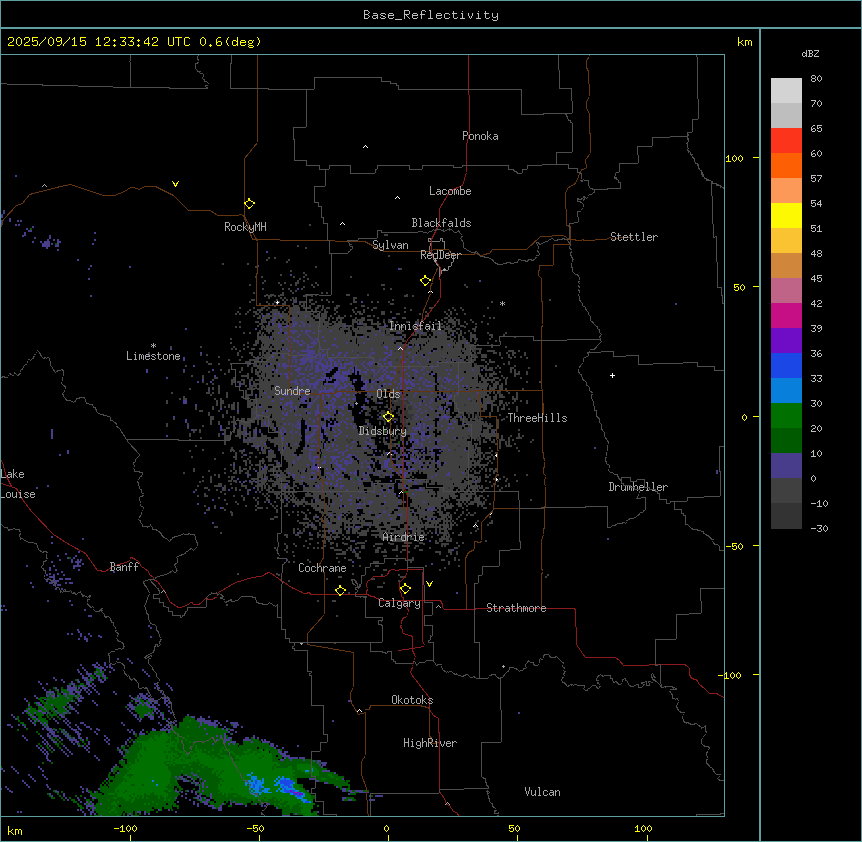This screenshot has width=862, height=842.
Task: Click the 'Sundre' city label
Action: tap(292, 391)
